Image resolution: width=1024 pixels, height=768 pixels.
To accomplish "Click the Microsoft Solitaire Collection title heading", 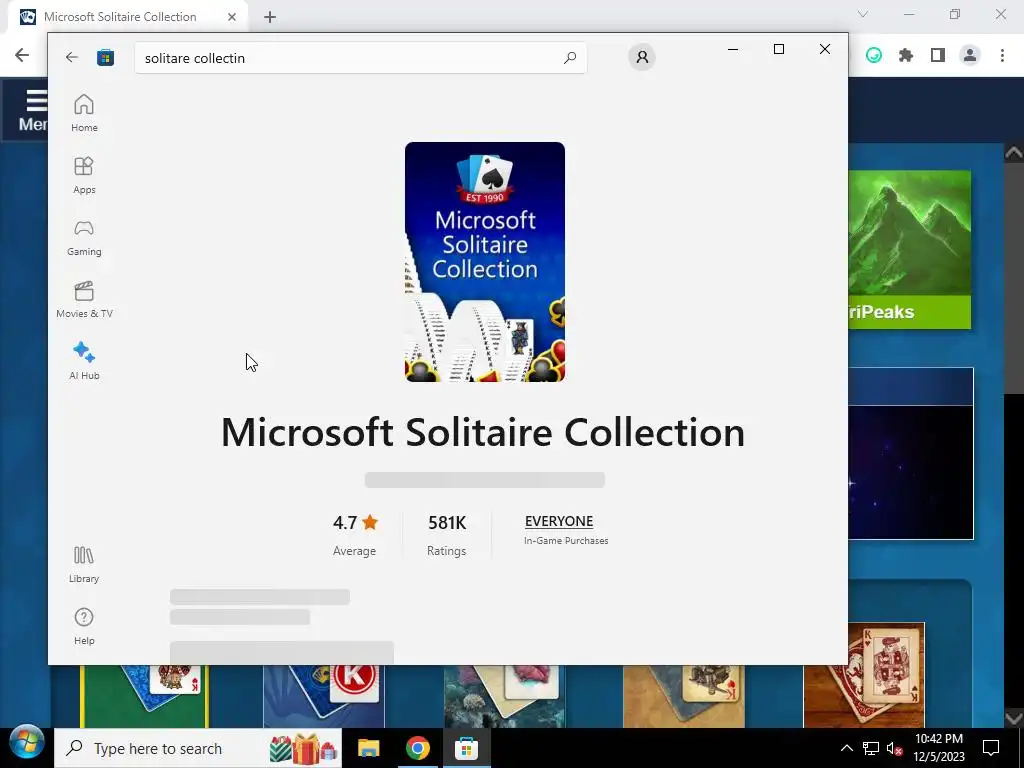I will point(483,432).
